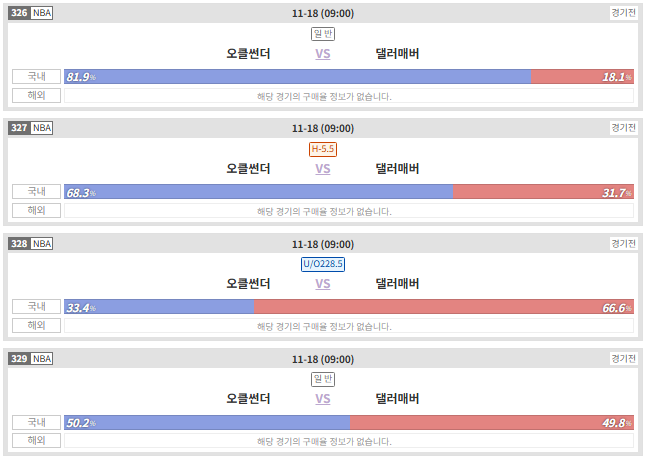The height and width of the screenshot is (462, 650).
Task: Click the 일반 tag in game 329
Action: 323,379
